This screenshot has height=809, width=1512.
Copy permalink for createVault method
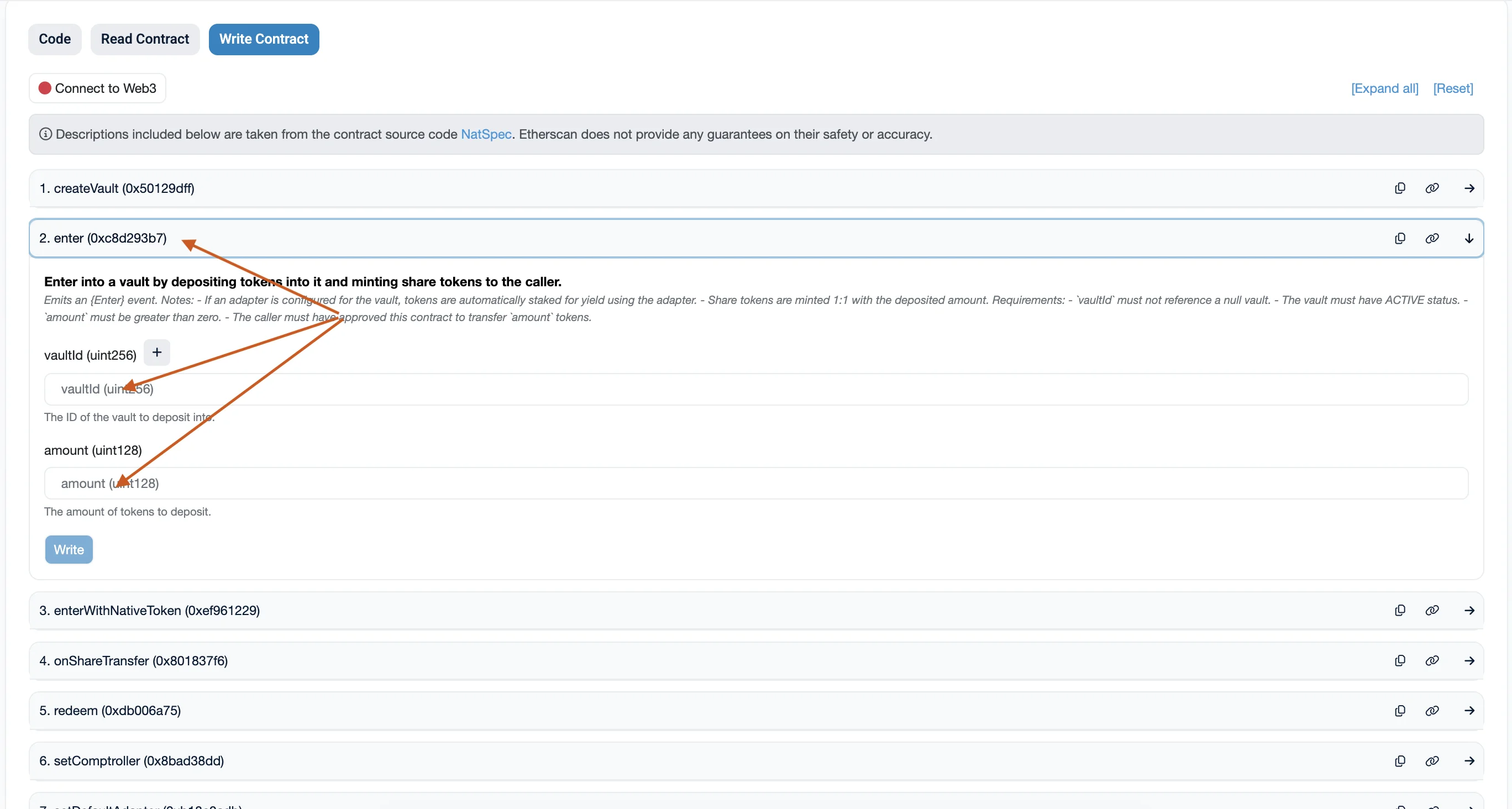tap(1431, 188)
